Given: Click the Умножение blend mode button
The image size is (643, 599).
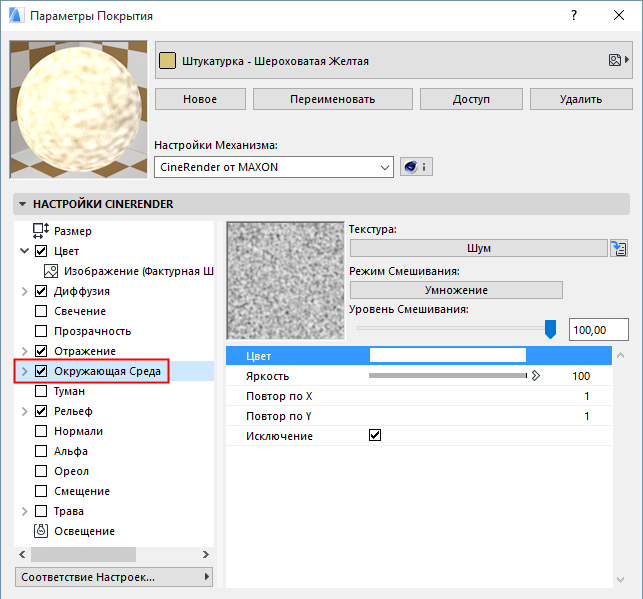Looking at the screenshot, I should (x=456, y=290).
